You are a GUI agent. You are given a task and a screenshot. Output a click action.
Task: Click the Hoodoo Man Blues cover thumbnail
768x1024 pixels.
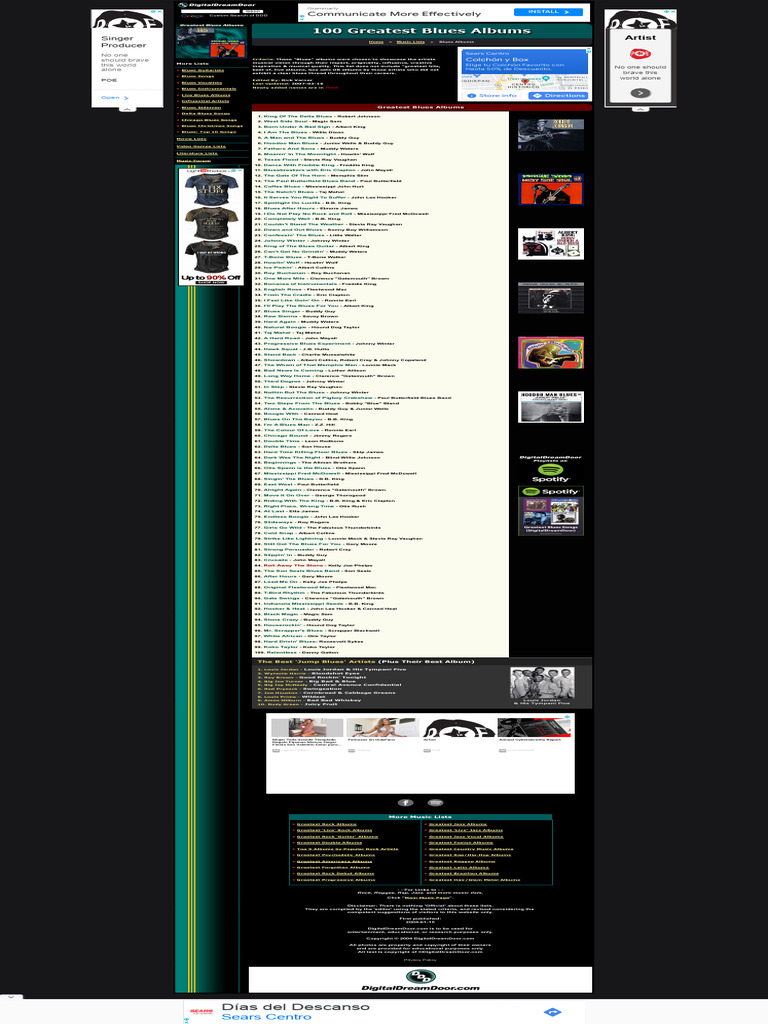551,407
